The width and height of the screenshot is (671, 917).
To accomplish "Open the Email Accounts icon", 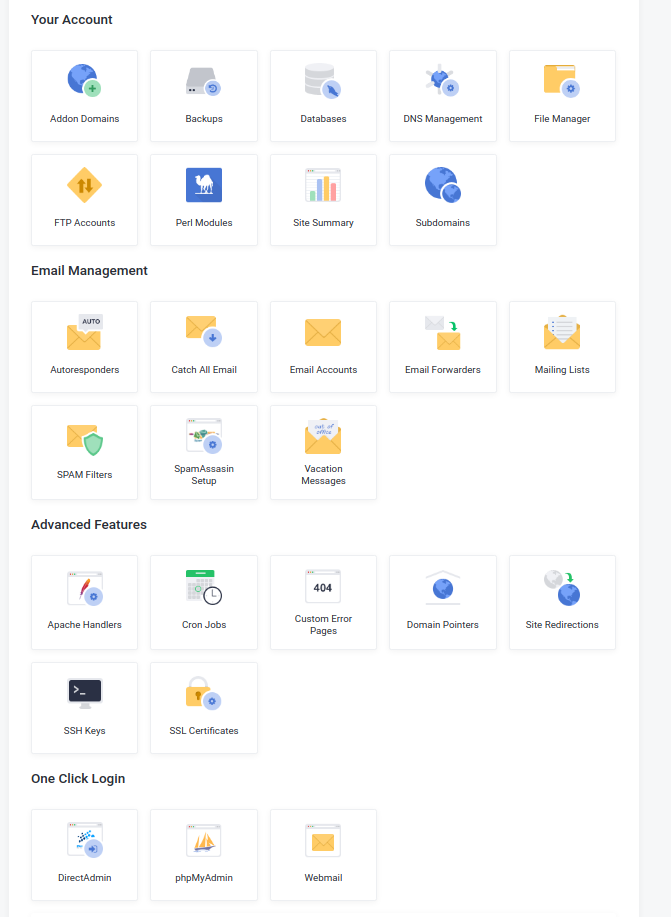I will tap(323, 332).
